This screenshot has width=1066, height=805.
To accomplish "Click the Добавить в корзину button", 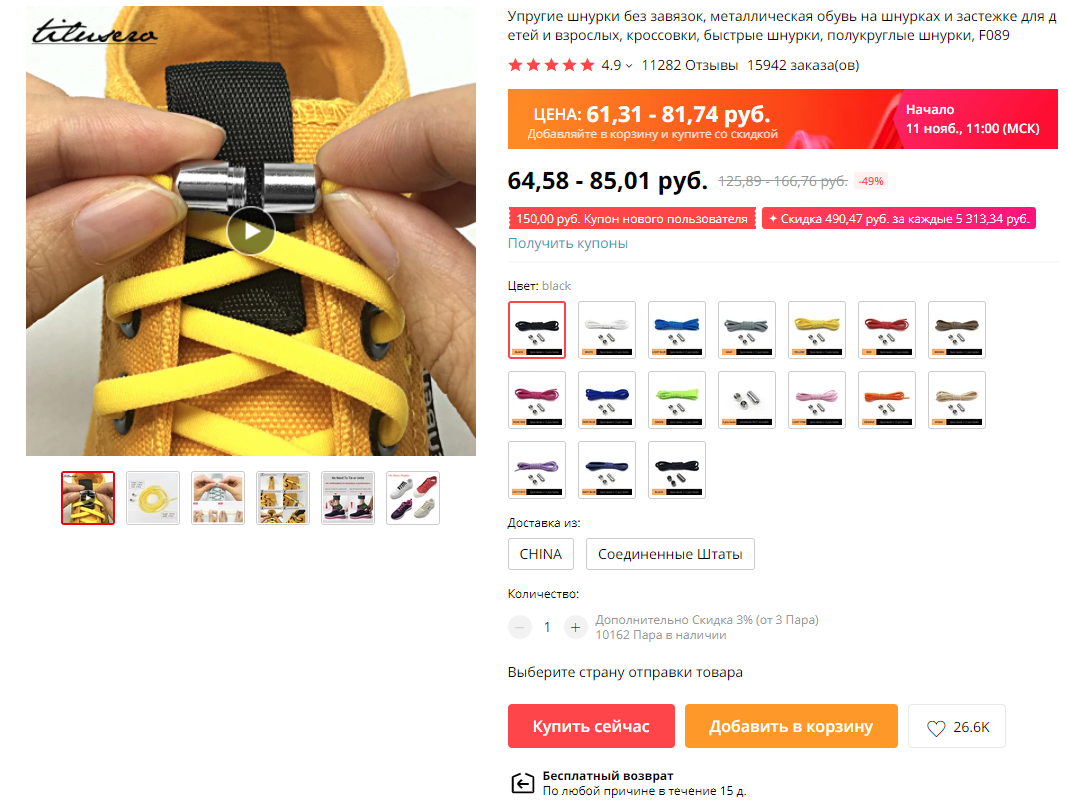I will (791, 726).
